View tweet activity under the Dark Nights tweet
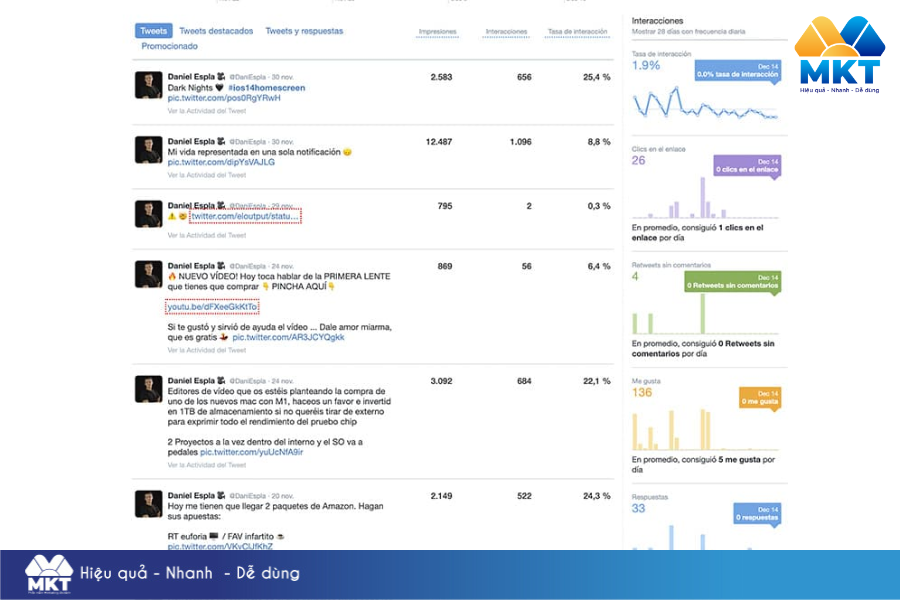 [x=206, y=111]
